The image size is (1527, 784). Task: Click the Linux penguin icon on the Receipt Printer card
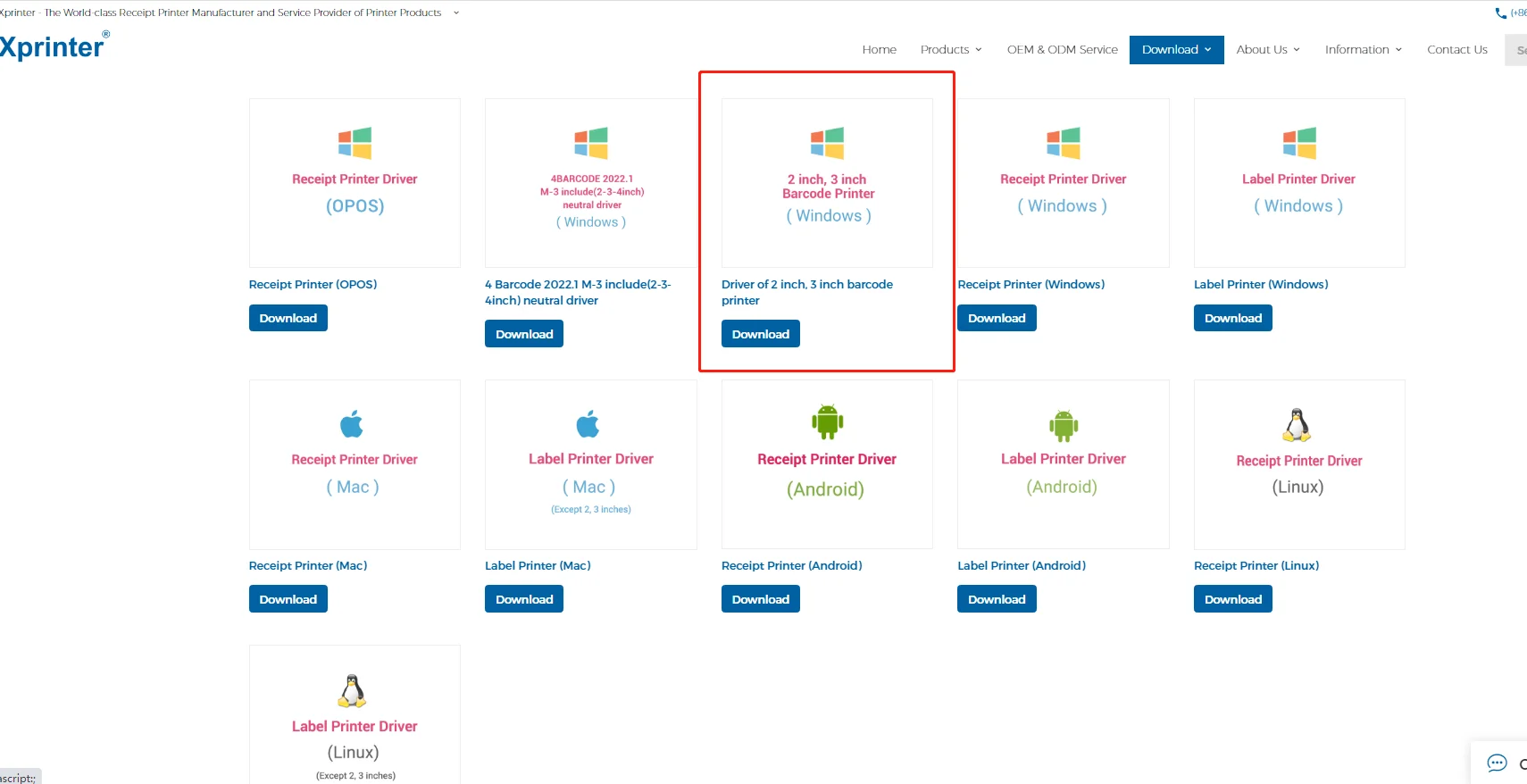click(1297, 426)
